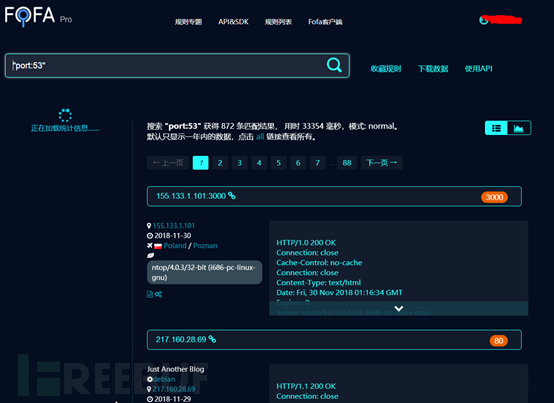Filter by Poland country link
554x403 pixels.
coord(175,245)
